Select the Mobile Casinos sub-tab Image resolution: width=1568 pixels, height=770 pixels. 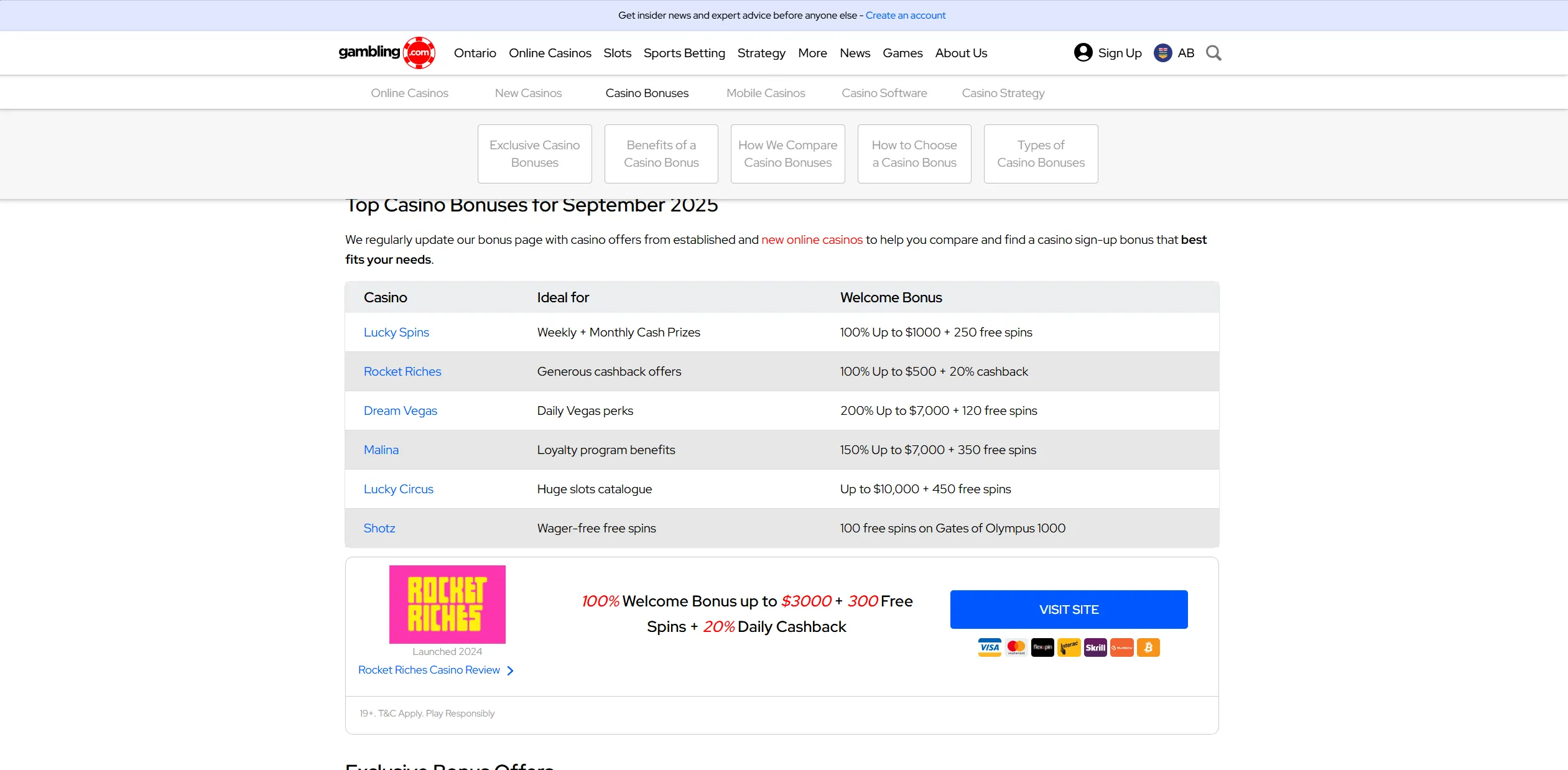(766, 93)
